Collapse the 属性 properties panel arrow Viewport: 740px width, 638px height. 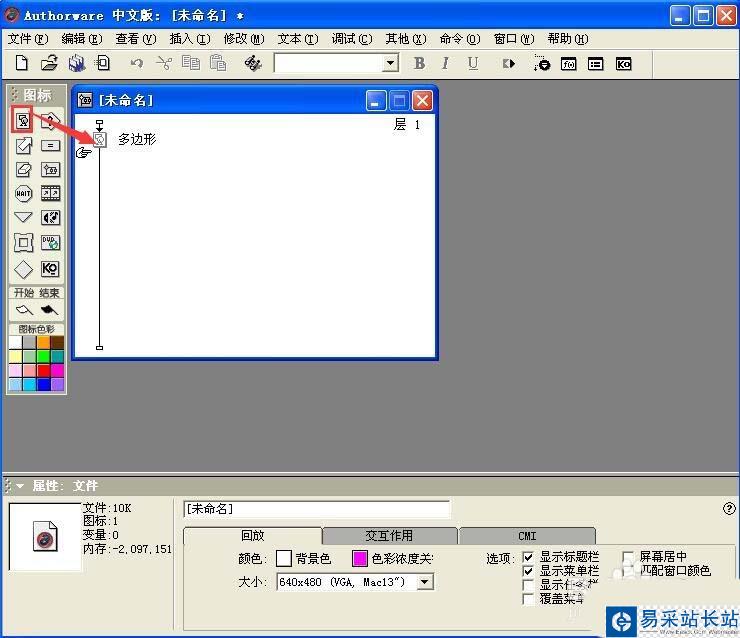click(x=20, y=486)
